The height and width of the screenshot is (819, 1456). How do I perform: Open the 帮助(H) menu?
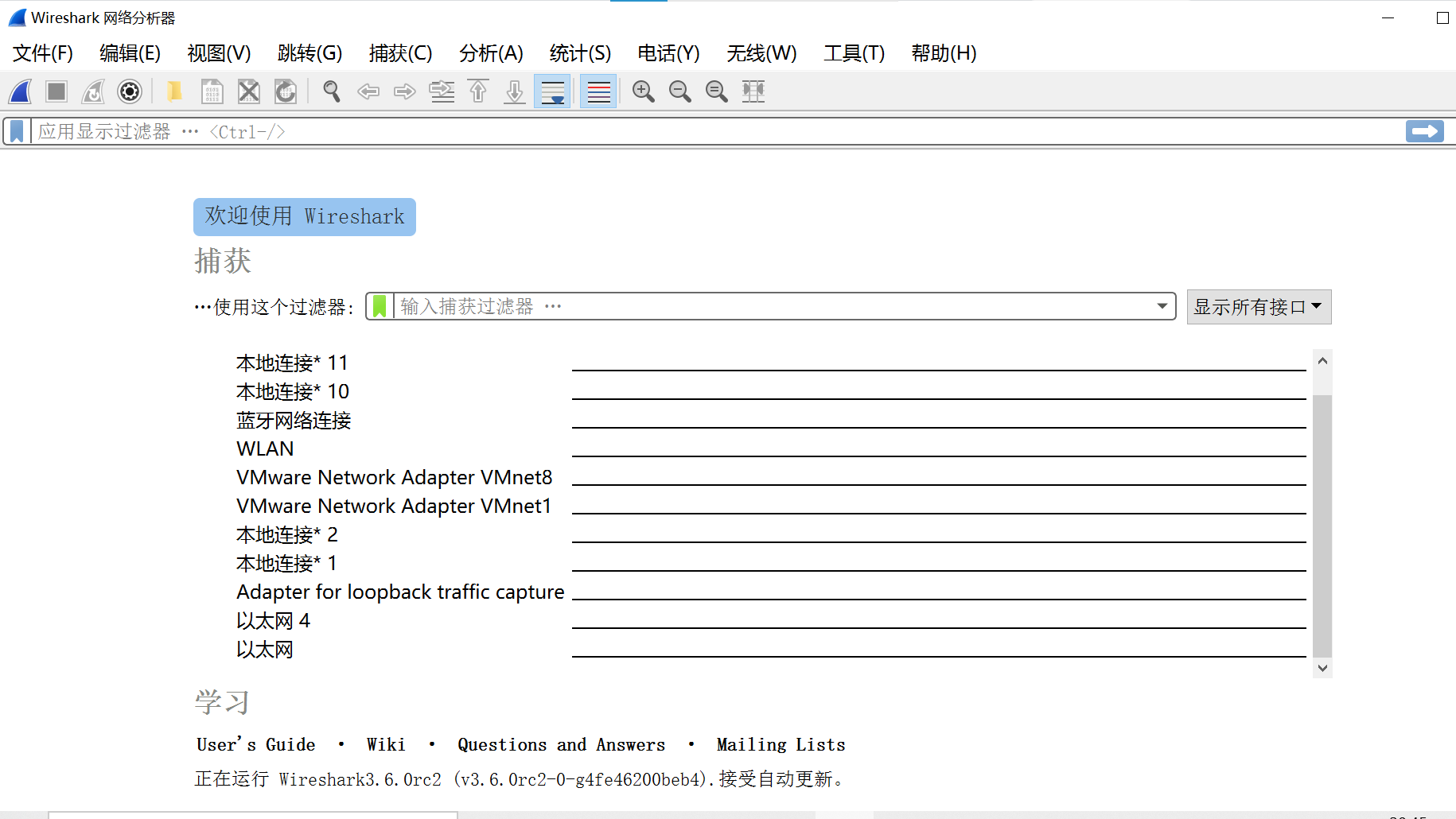click(x=944, y=53)
